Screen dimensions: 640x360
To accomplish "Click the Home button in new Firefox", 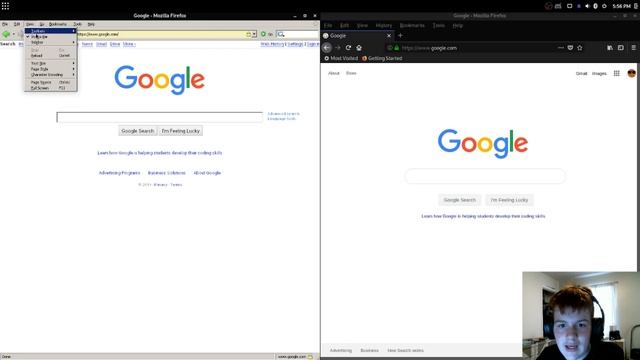I will pos(359,48).
